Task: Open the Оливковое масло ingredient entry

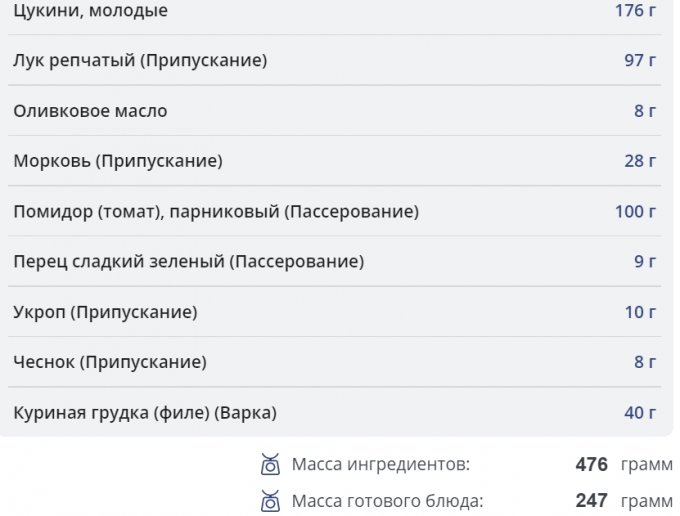Action: click(x=90, y=111)
